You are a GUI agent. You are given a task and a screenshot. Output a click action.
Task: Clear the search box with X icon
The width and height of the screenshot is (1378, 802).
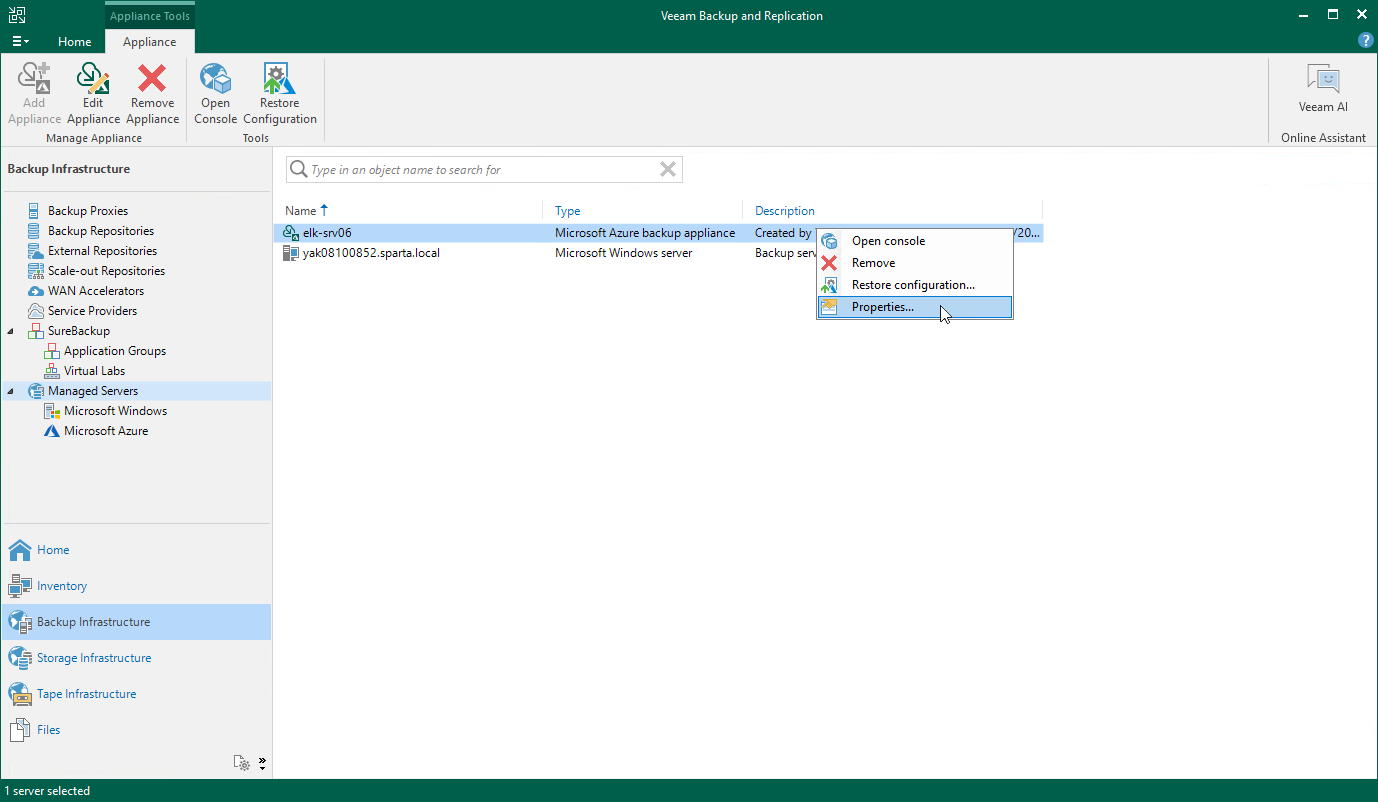click(668, 170)
